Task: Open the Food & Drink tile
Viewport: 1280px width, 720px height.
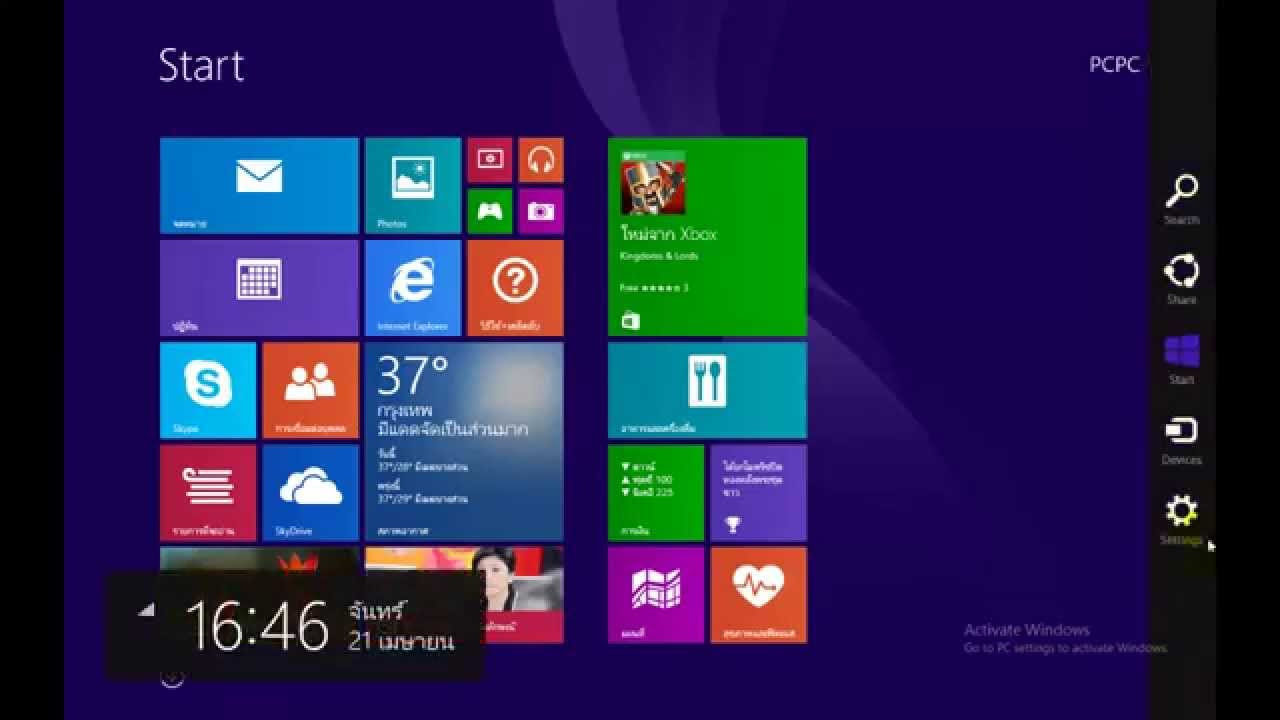Action: point(707,391)
